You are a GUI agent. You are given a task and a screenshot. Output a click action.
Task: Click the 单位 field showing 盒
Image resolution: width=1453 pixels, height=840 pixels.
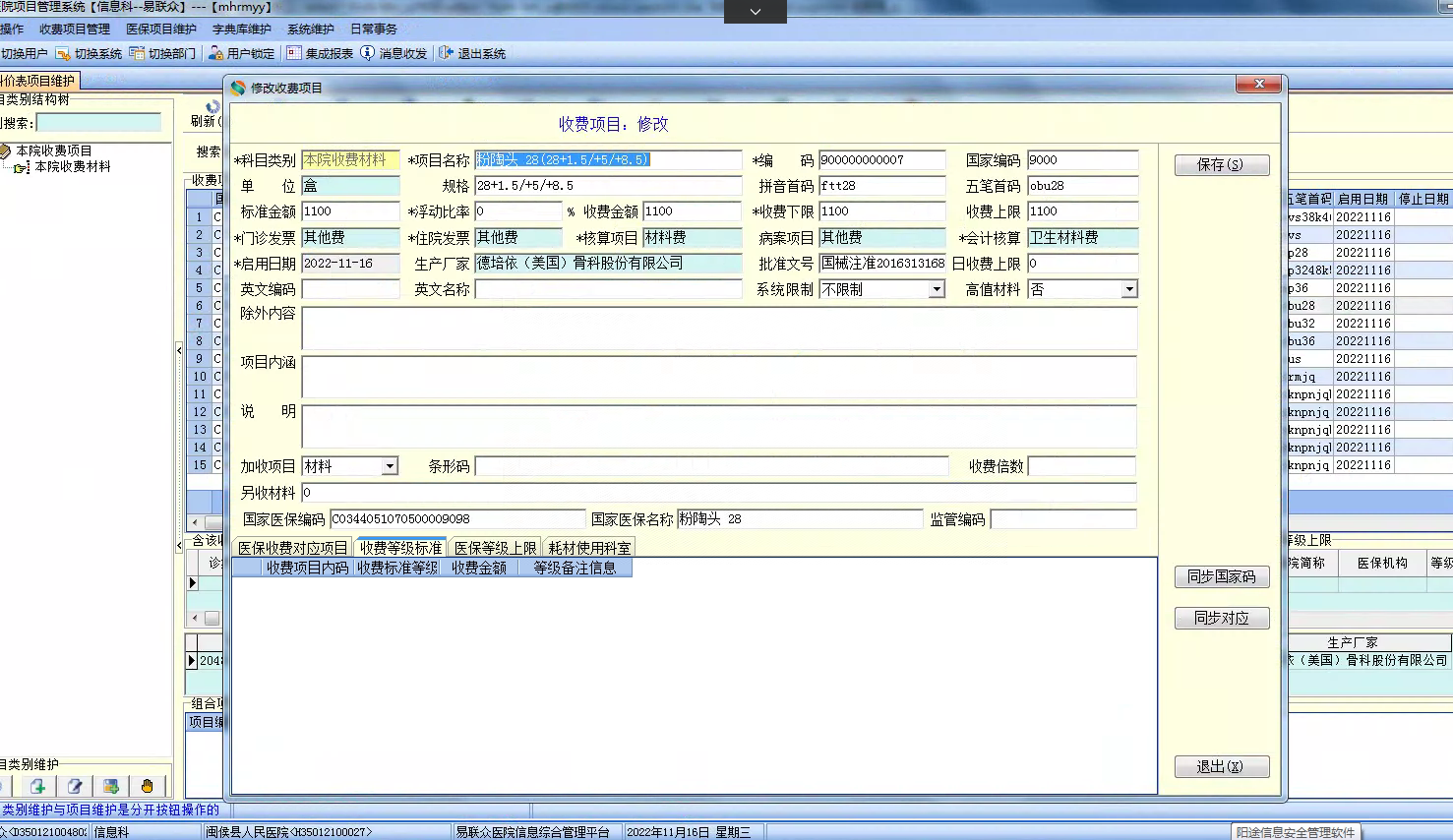[x=350, y=185]
